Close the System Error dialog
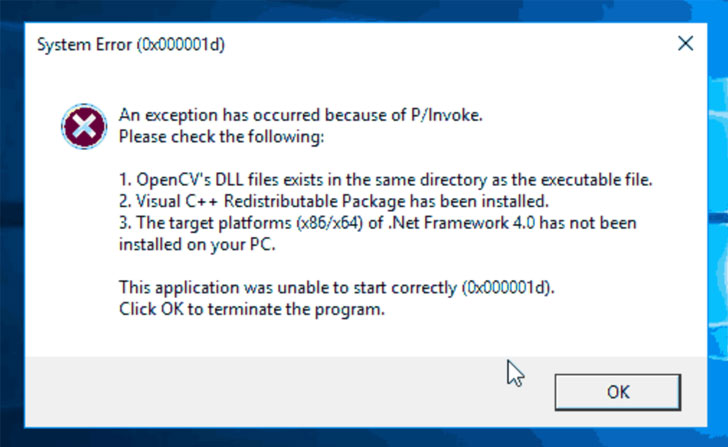This screenshot has width=728, height=447. 685,44
